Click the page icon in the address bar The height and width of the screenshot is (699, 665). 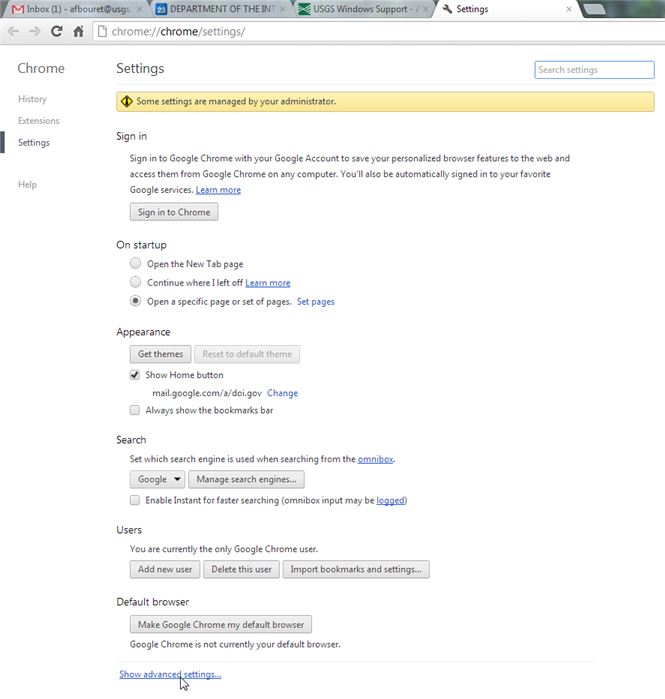click(103, 31)
